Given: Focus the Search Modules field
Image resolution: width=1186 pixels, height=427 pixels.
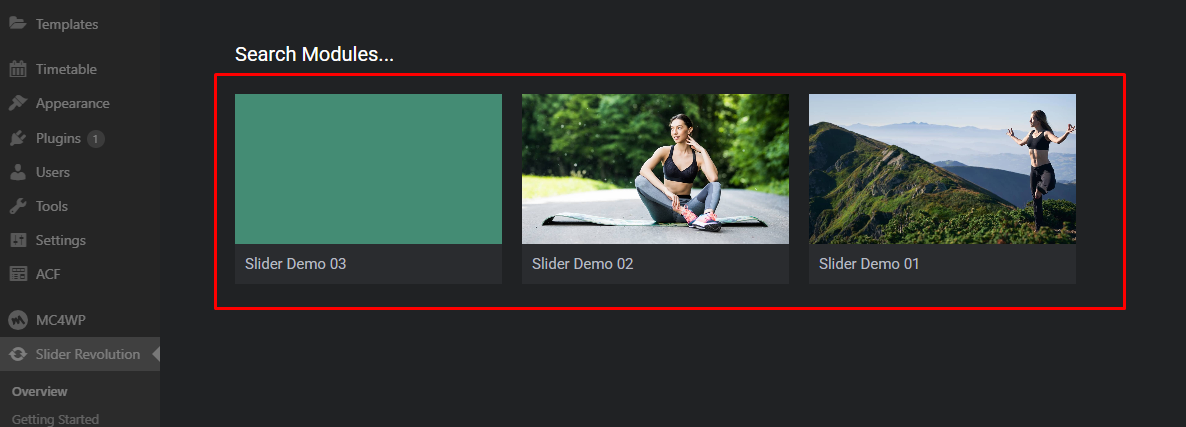Looking at the screenshot, I should (314, 54).
